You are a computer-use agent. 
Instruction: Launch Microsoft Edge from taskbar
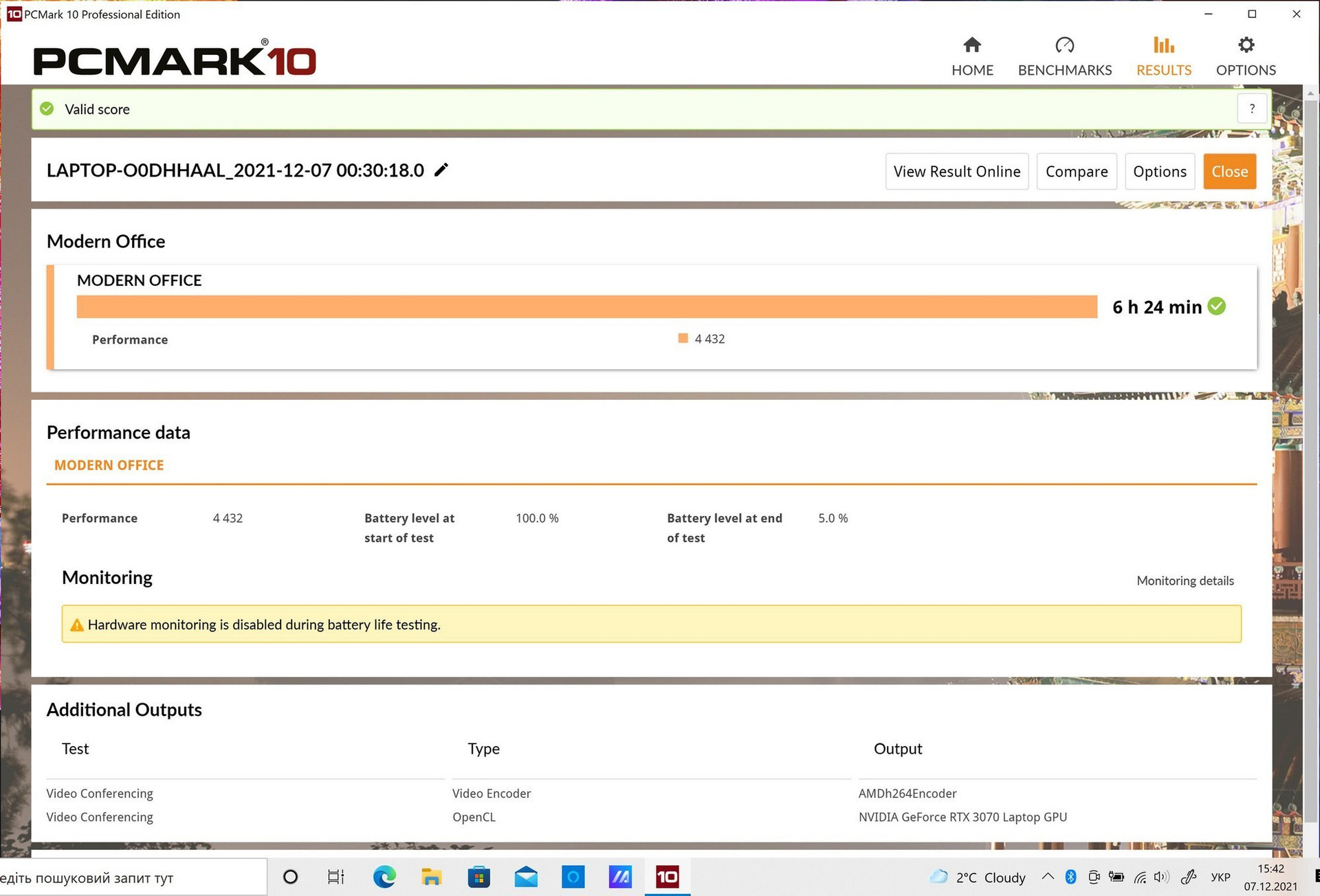coord(384,877)
